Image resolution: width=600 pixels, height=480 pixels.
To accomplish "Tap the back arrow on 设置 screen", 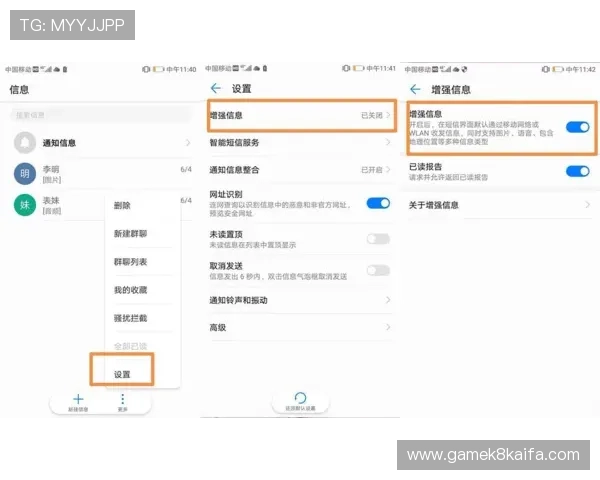I will pos(216,88).
